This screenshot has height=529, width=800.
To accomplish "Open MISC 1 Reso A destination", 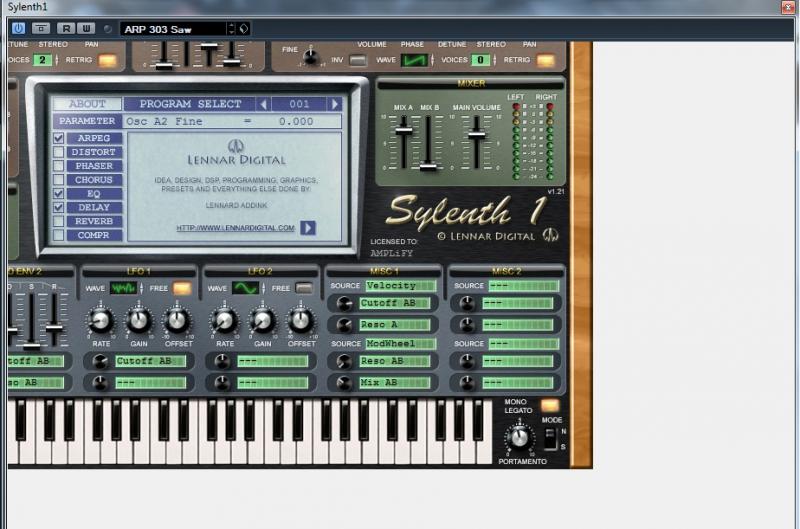I will pyautogui.click(x=394, y=324).
